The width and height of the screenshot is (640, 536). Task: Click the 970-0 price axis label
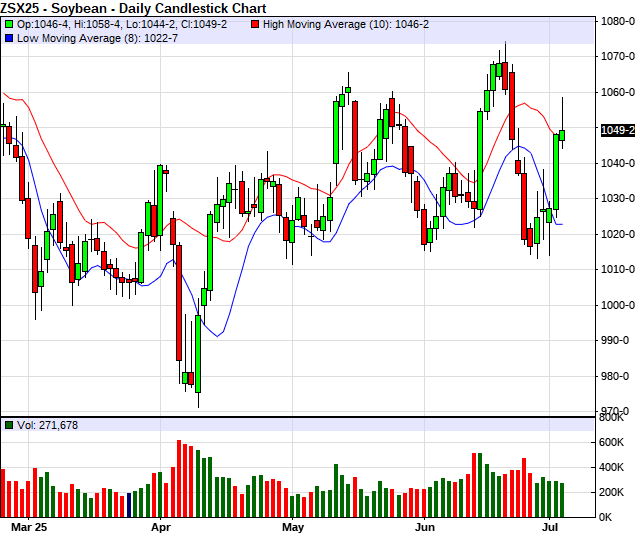[x=615, y=411]
